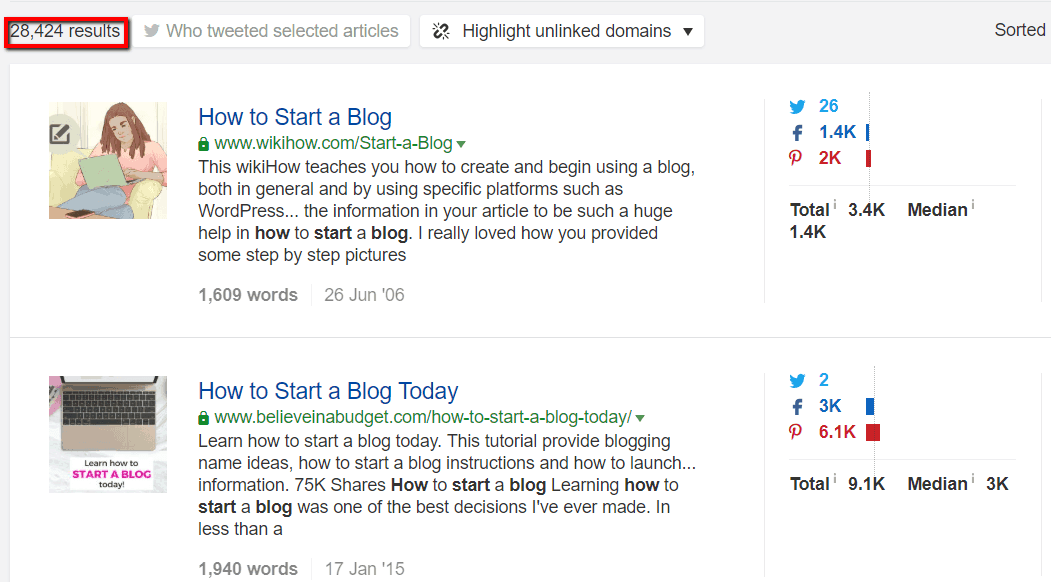Click the Facebook icon next to 1.4K shares
The height and width of the screenshot is (582, 1051).
796,132
